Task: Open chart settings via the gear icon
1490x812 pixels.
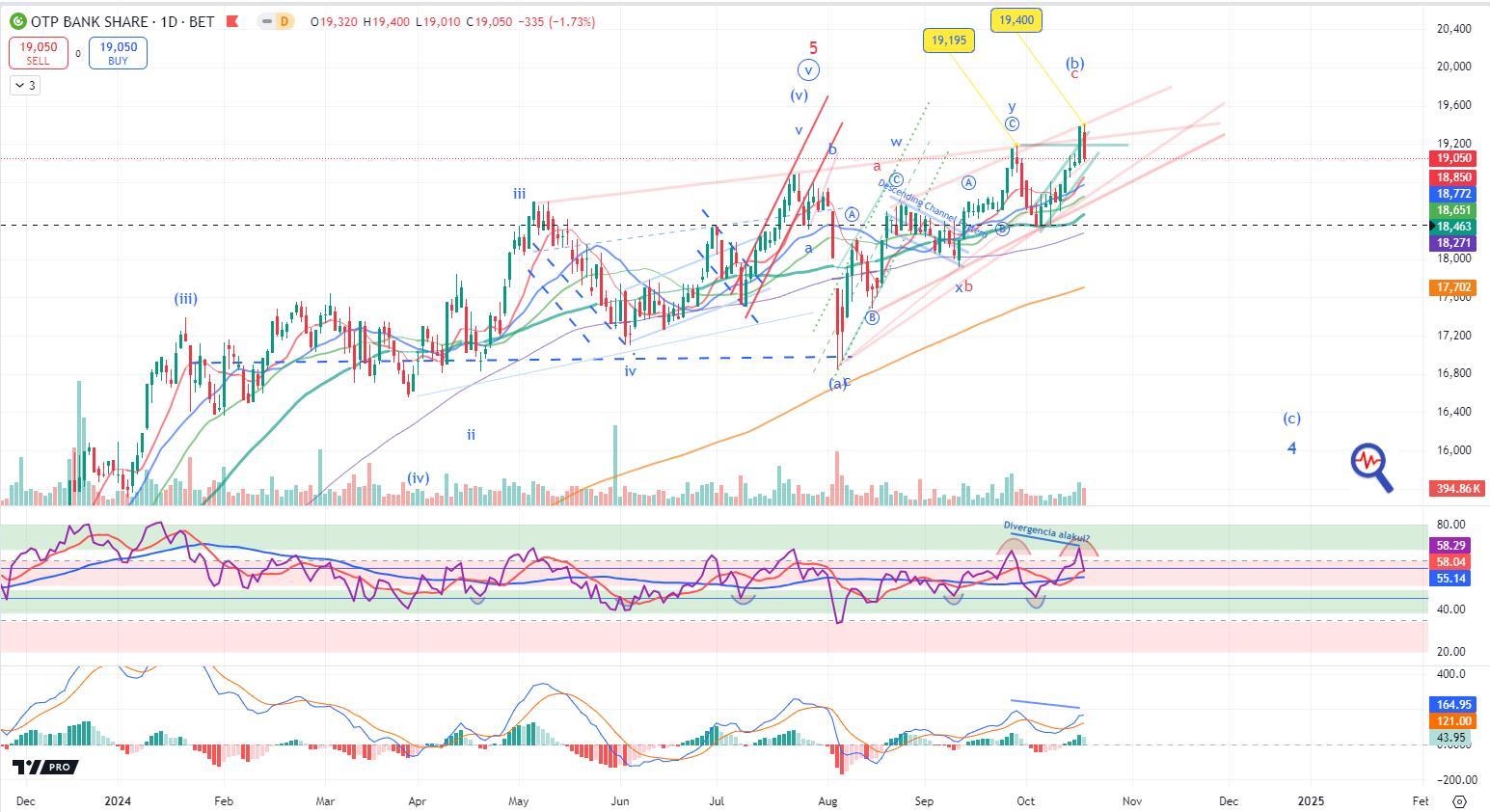Action: click(x=1459, y=801)
